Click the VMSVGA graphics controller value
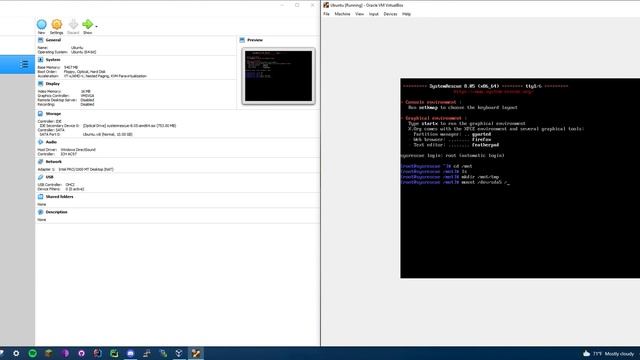 [x=87, y=96]
